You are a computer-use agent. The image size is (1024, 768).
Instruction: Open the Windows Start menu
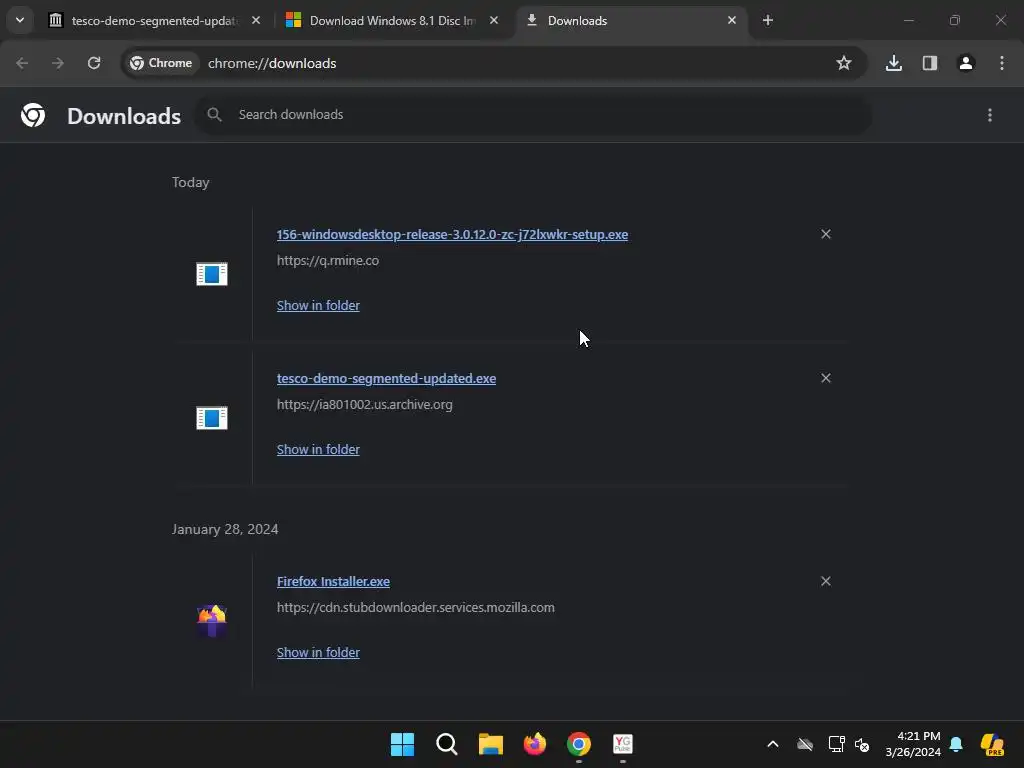coord(402,744)
